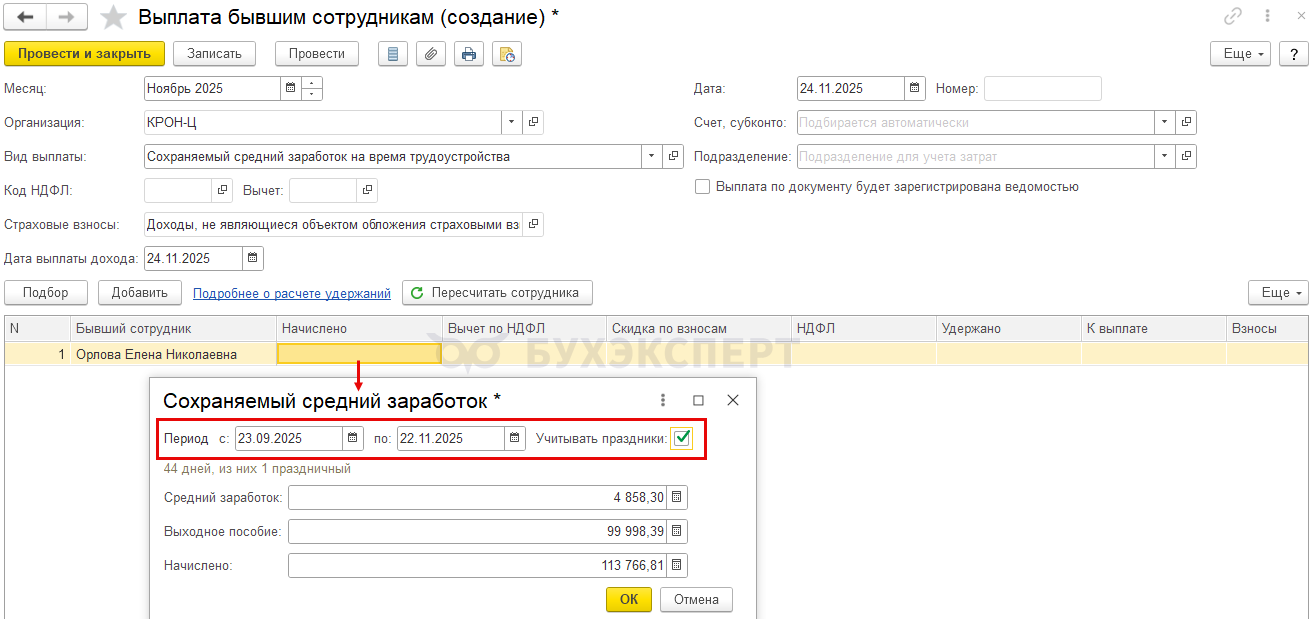This screenshot has height=619, width=1314.
Task: Add document to favorites star
Action: pyautogui.click(x=115, y=17)
